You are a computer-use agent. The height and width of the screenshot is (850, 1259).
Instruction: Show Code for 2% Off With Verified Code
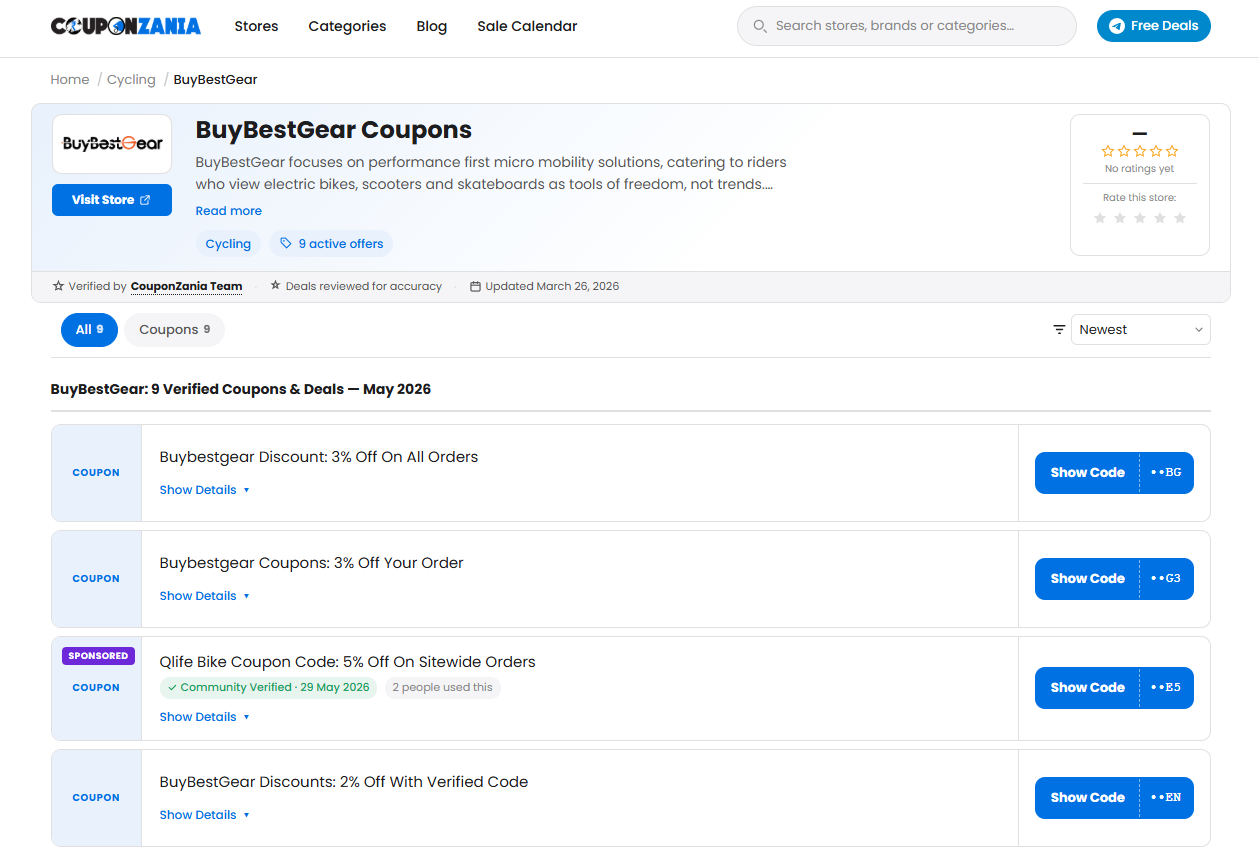(x=1114, y=798)
